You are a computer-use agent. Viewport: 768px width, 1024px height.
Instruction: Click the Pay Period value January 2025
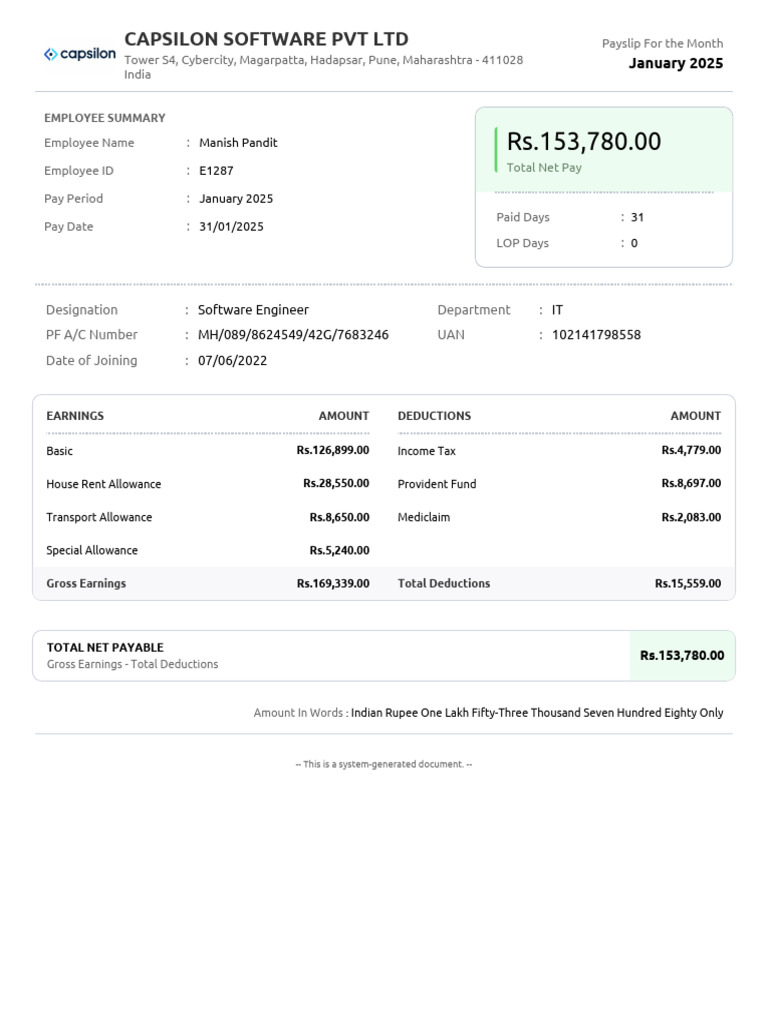236,199
